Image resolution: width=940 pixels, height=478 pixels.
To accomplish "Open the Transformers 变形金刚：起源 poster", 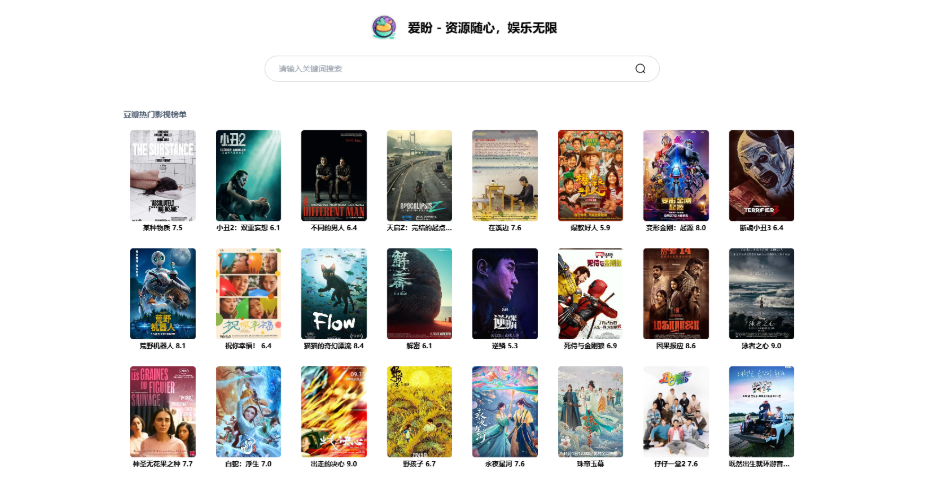I will click(x=676, y=176).
